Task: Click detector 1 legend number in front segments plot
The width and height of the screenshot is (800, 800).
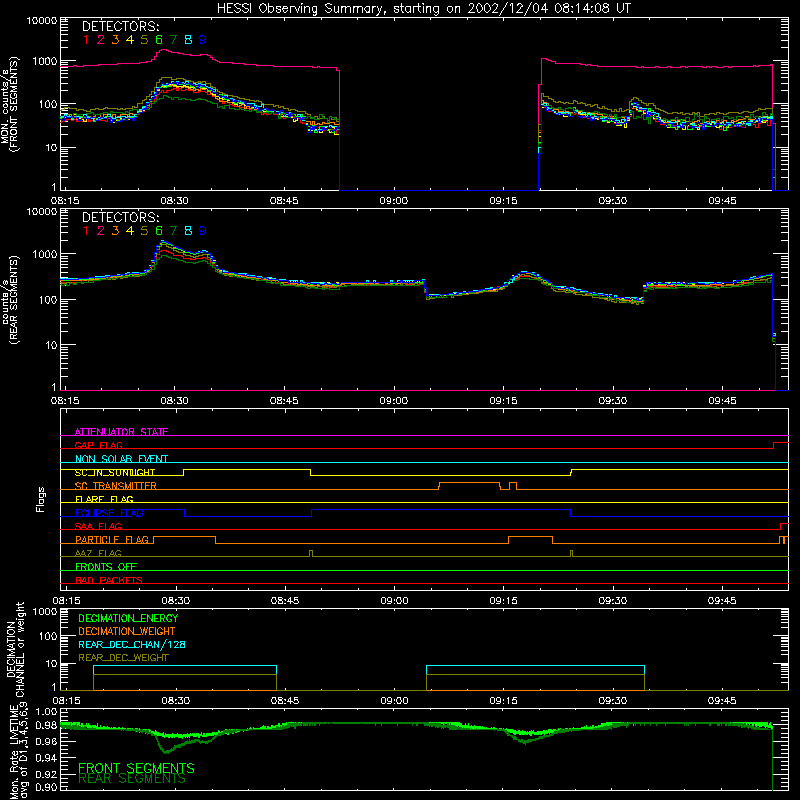Action: point(86,40)
